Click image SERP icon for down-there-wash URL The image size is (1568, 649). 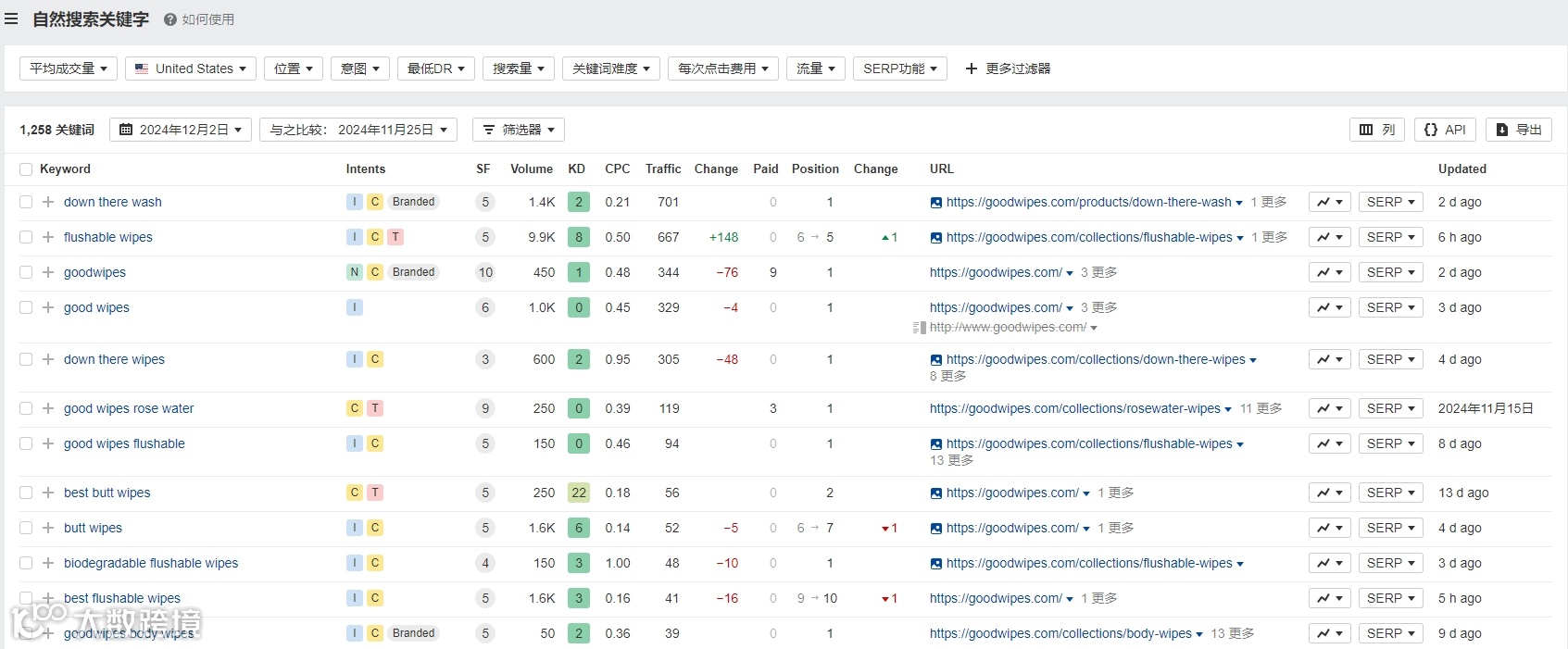click(936, 203)
